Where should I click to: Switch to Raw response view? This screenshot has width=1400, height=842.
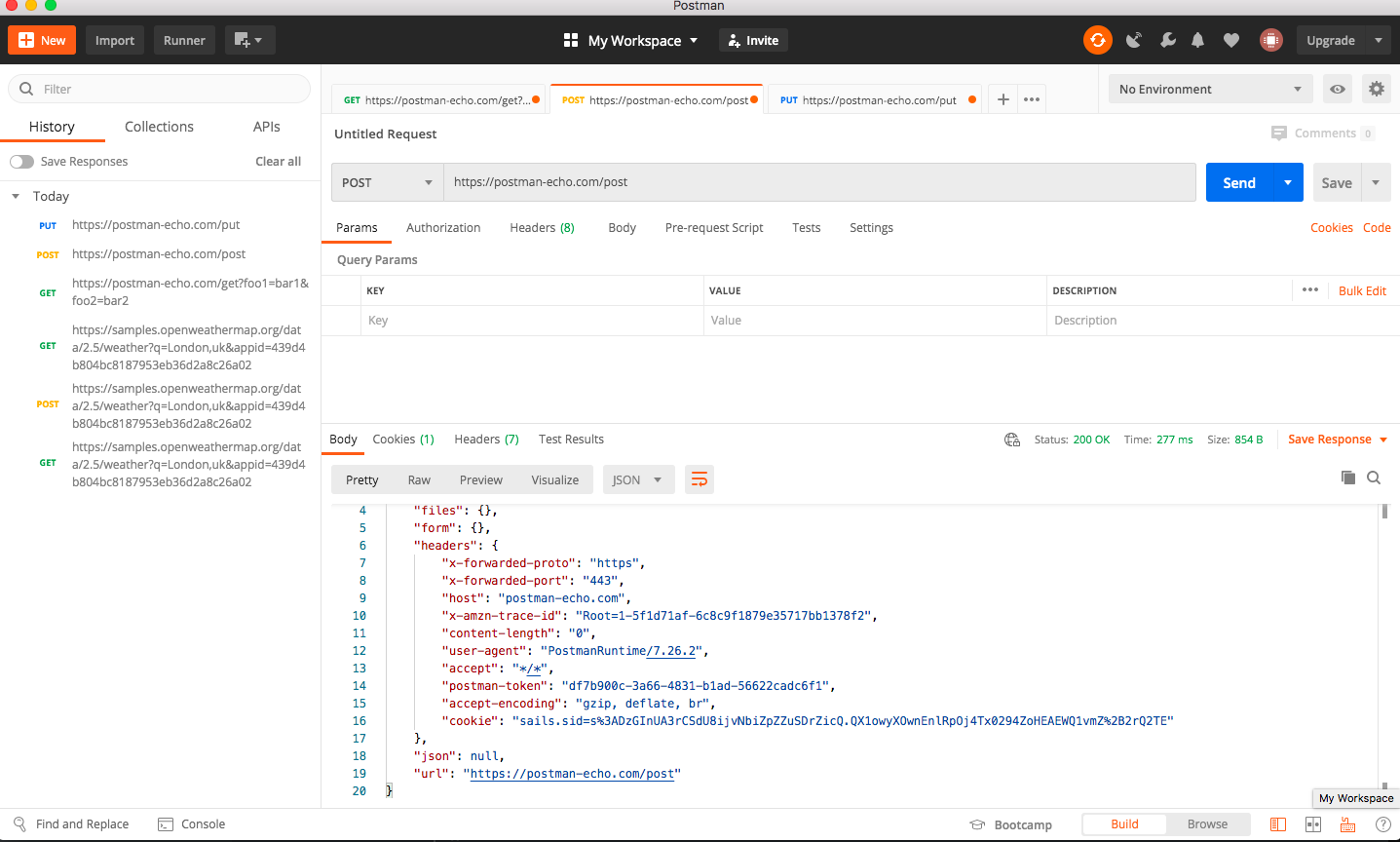click(x=419, y=479)
